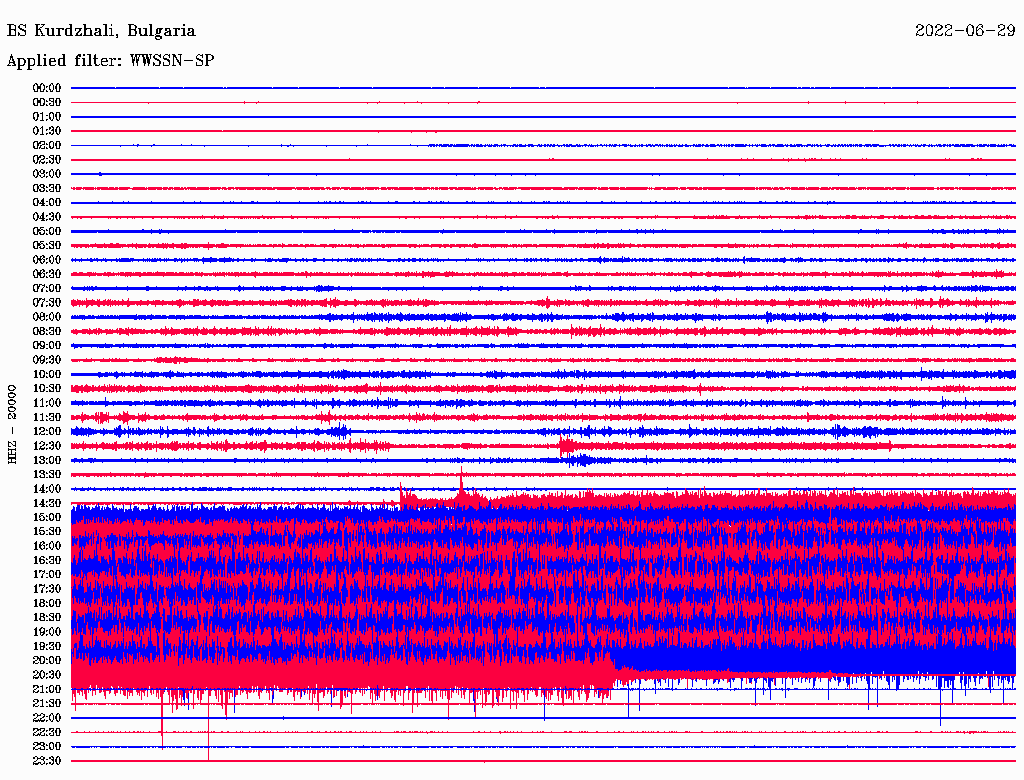
Task: Select the 23:30 time label
Action: tap(47, 760)
